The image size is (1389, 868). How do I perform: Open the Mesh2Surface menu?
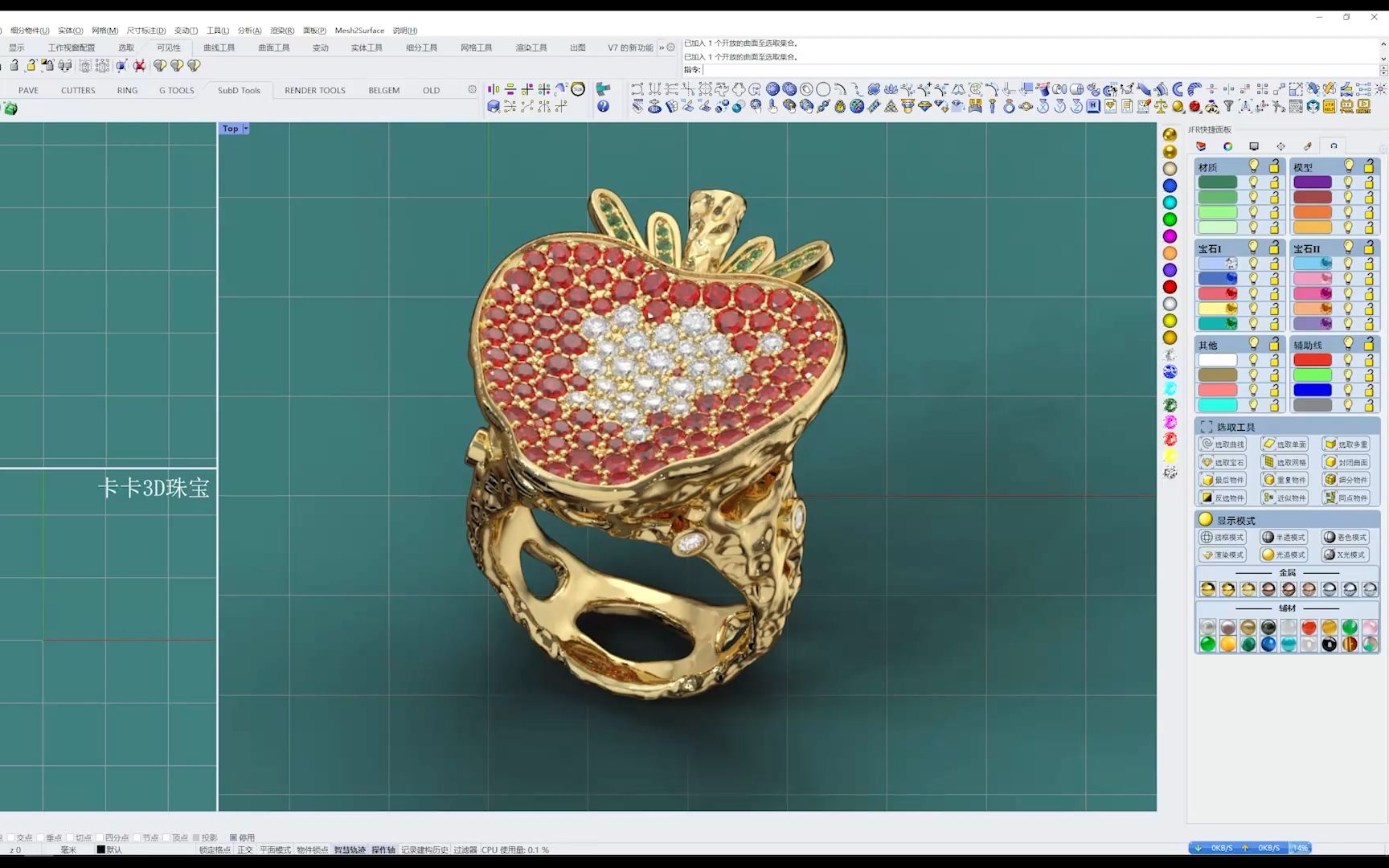click(359, 31)
